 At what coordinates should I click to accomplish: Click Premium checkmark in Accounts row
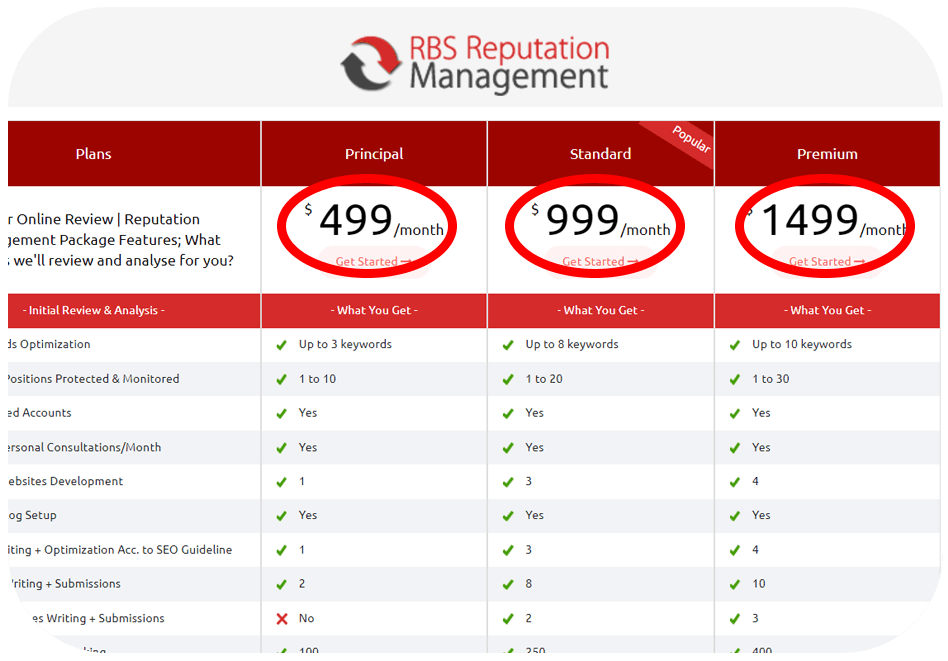click(735, 414)
